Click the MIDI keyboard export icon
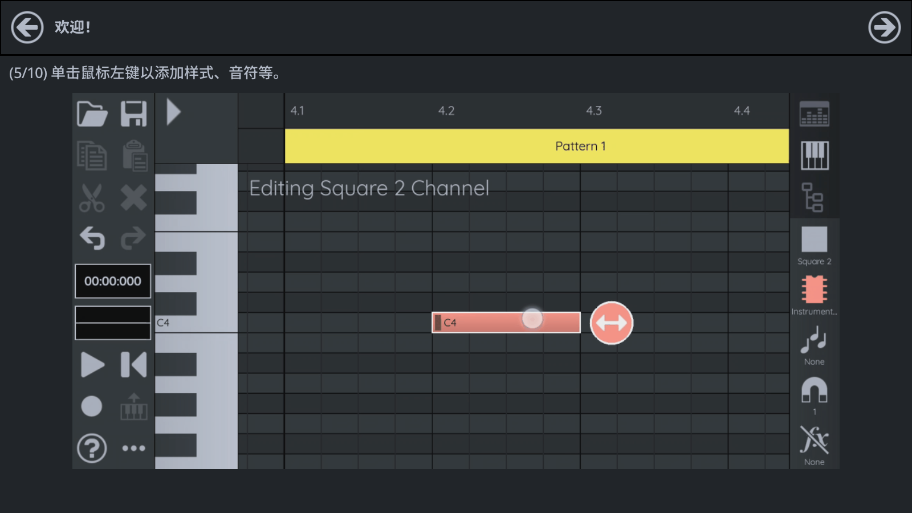 point(134,407)
